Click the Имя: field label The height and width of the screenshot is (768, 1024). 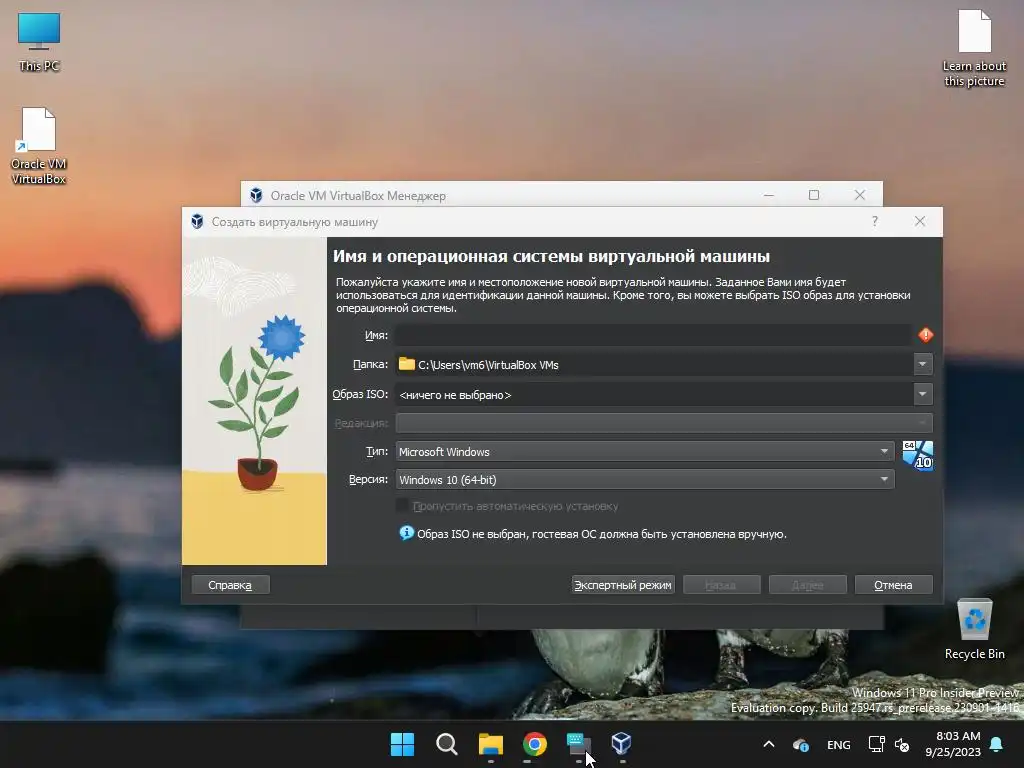point(376,335)
